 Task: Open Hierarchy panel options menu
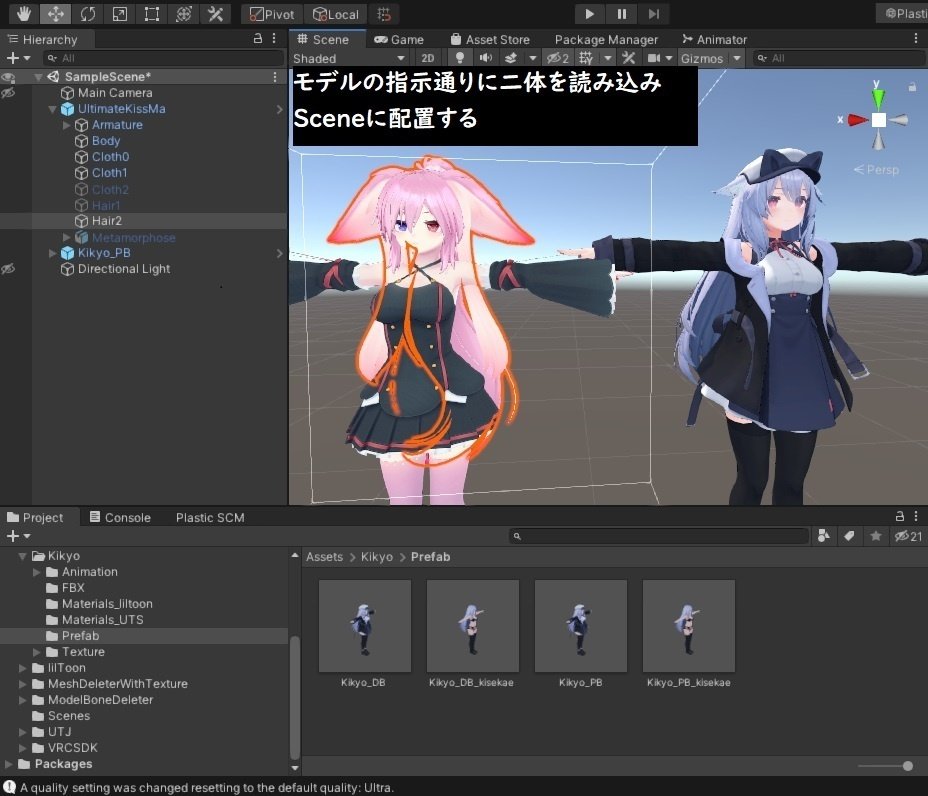tap(274, 38)
